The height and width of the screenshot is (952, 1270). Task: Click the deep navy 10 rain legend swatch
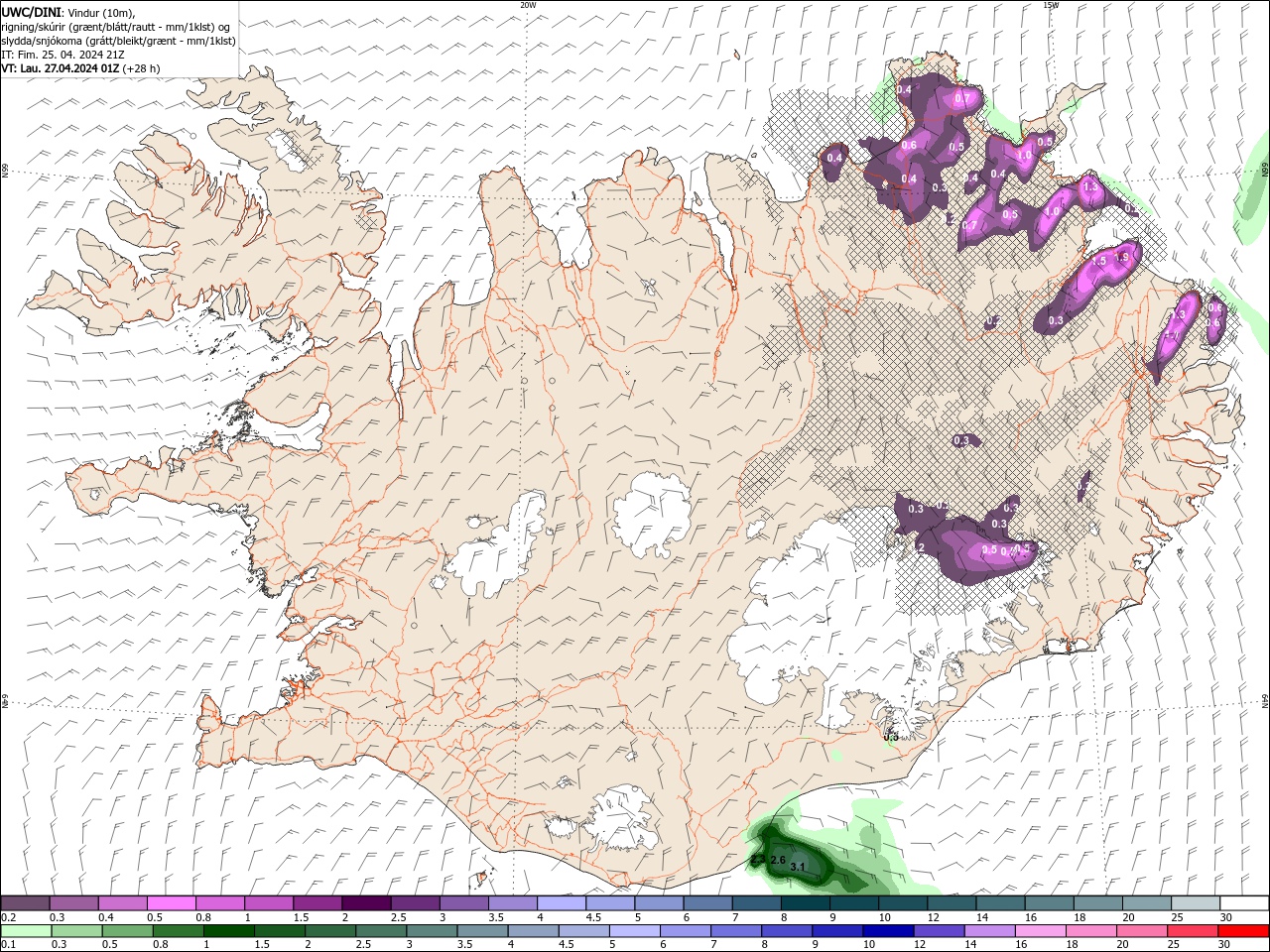[886, 931]
